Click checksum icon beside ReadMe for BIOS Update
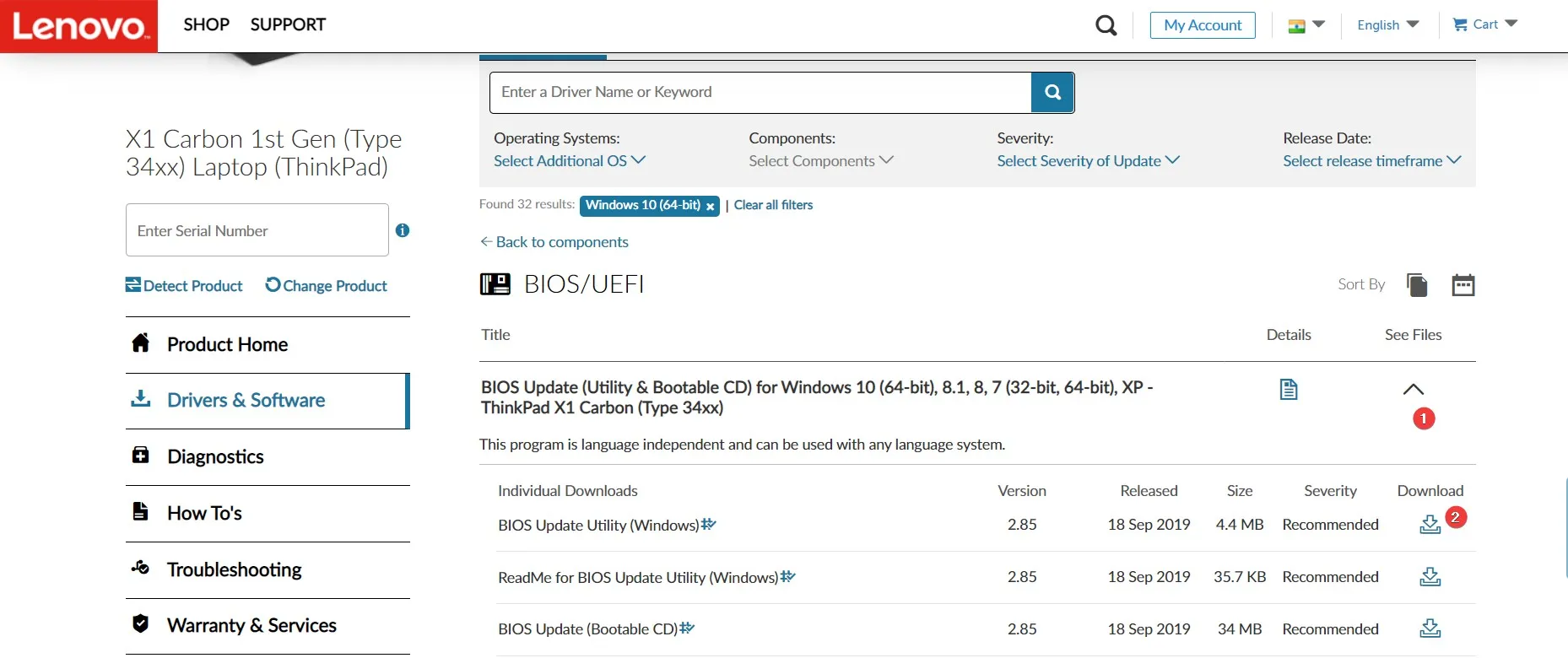 point(788,576)
